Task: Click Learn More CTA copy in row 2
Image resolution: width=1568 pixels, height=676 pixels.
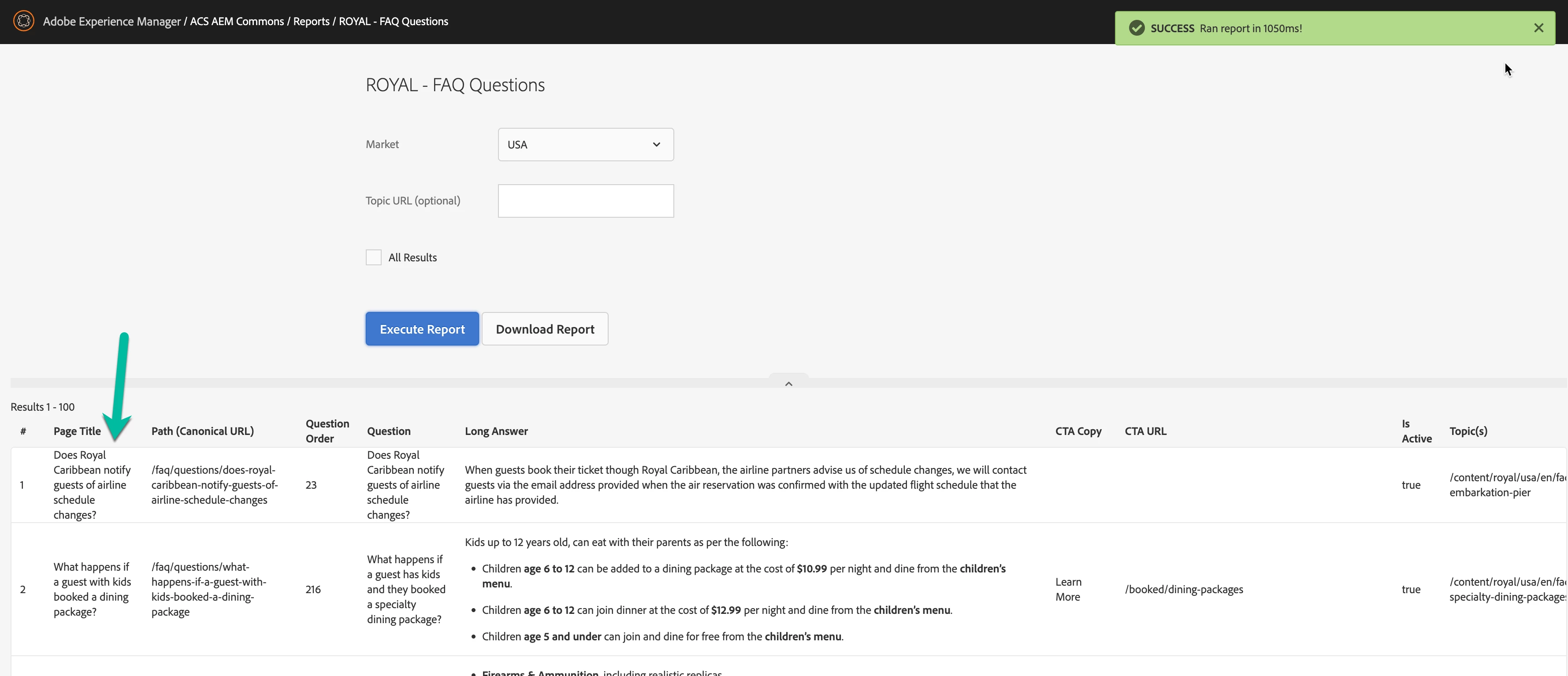Action: [x=1068, y=589]
